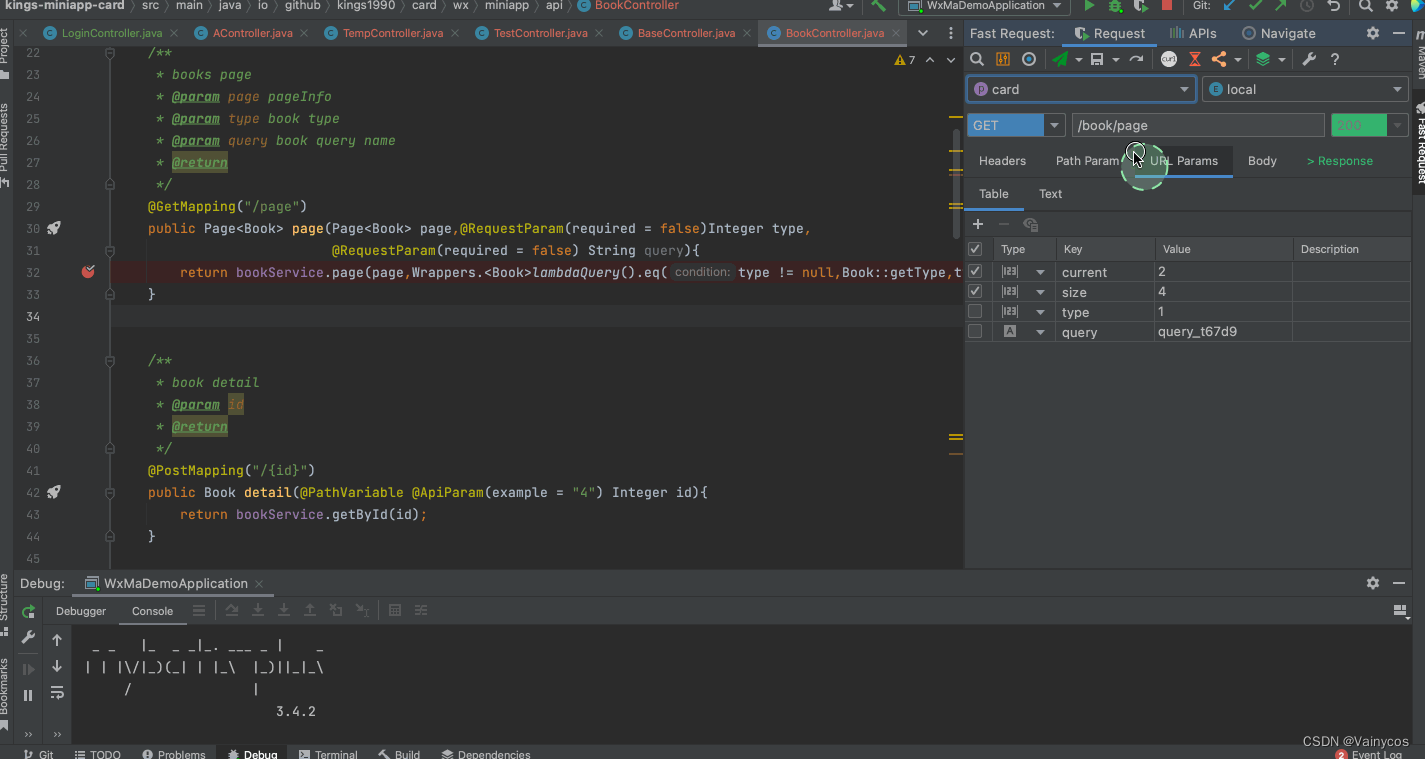Image resolution: width=1425 pixels, height=759 pixels.
Task: Click the question mark help icon
Action: coord(1334,60)
